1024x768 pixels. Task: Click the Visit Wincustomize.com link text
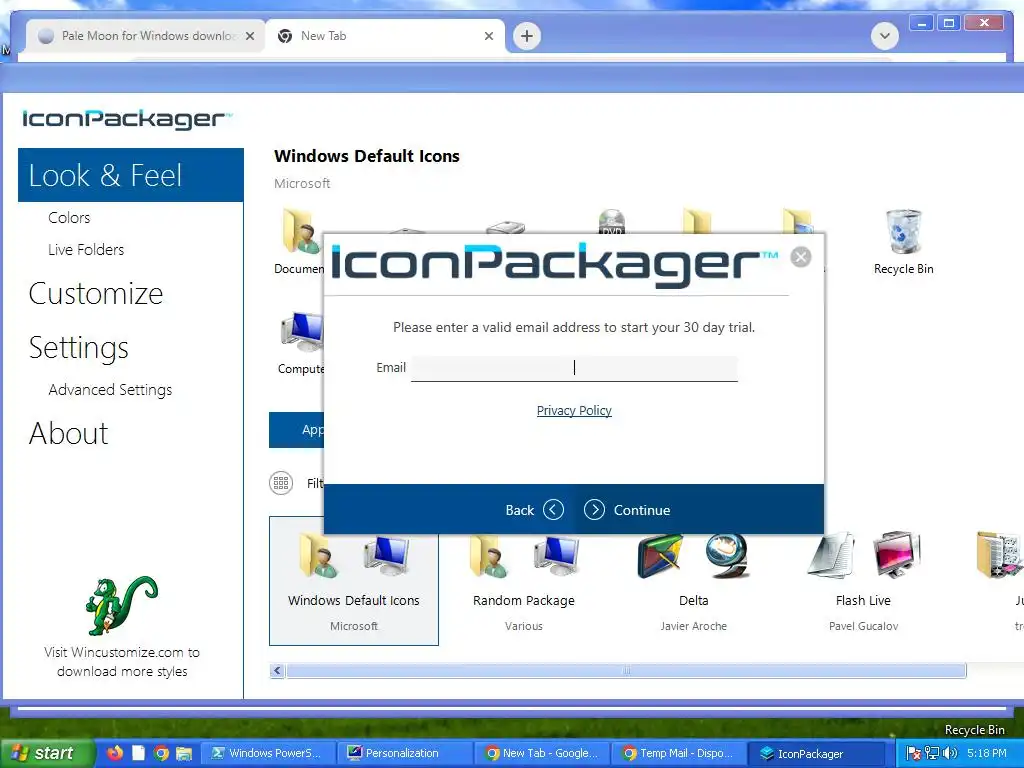pyautogui.click(x=122, y=662)
